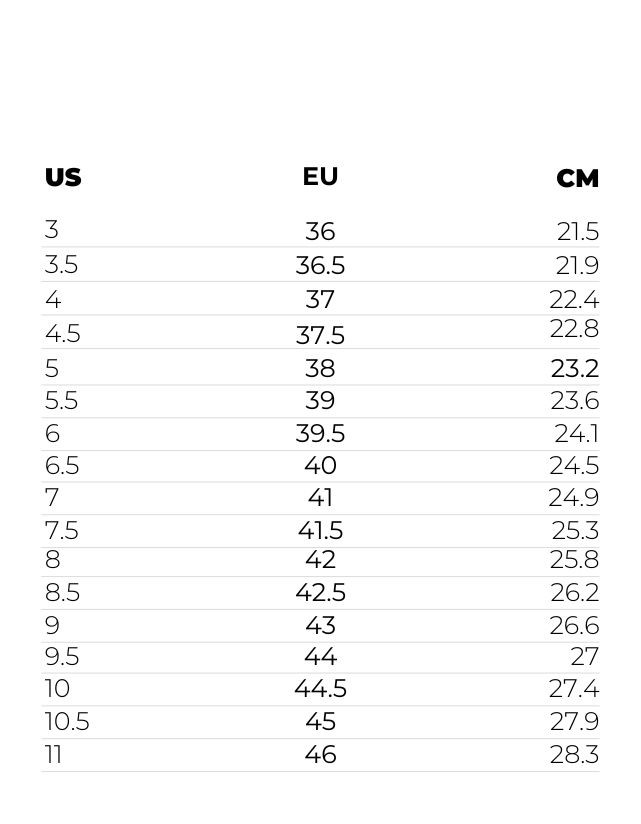Click the 26.2 cm value

(x=574, y=593)
